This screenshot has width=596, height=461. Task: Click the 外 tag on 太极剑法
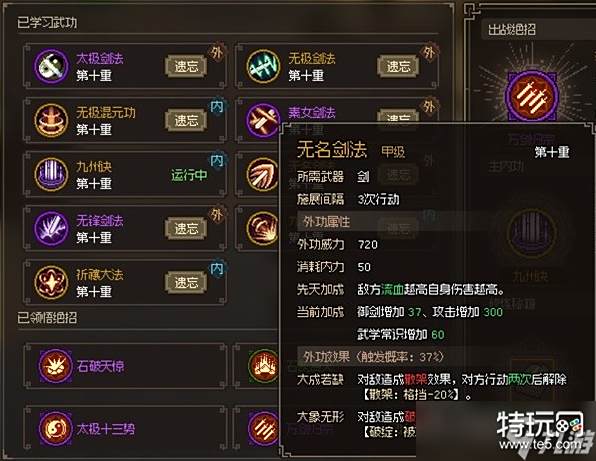click(x=217, y=53)
